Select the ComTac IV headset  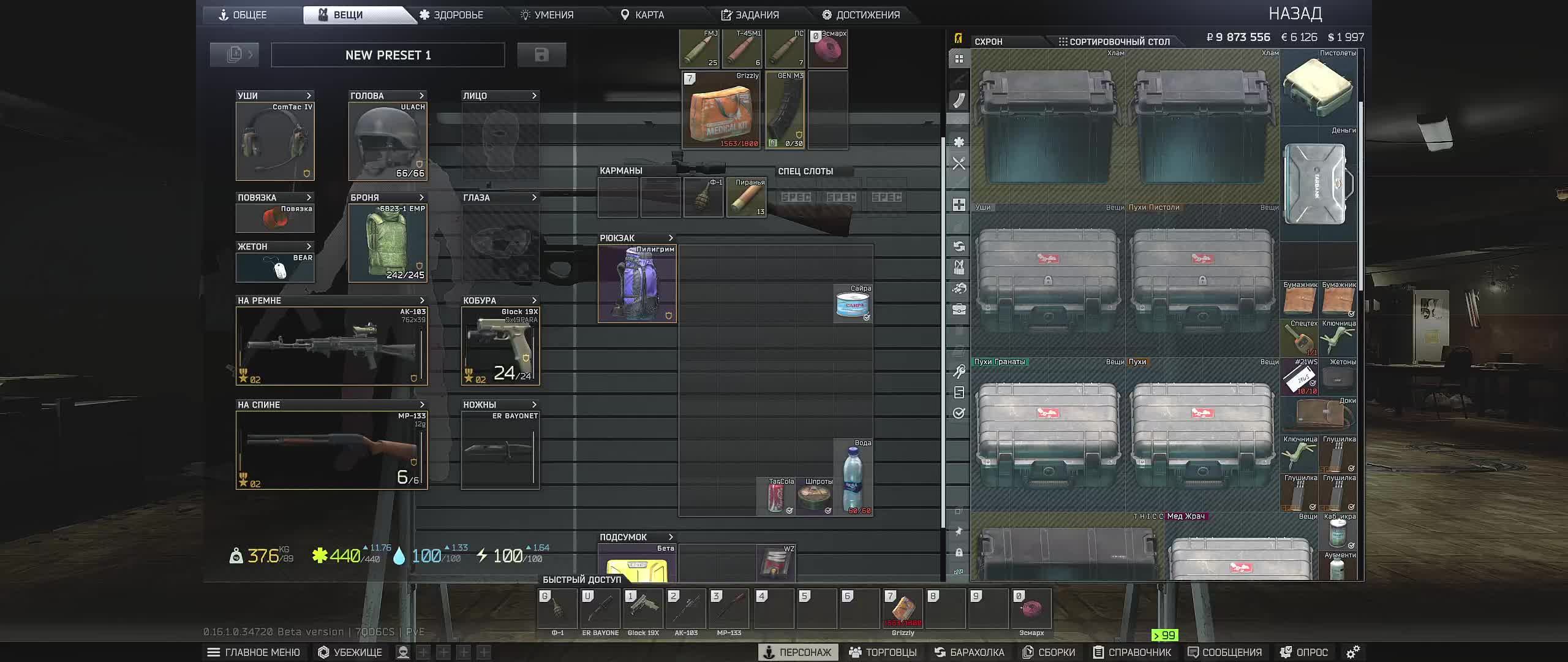275,141
